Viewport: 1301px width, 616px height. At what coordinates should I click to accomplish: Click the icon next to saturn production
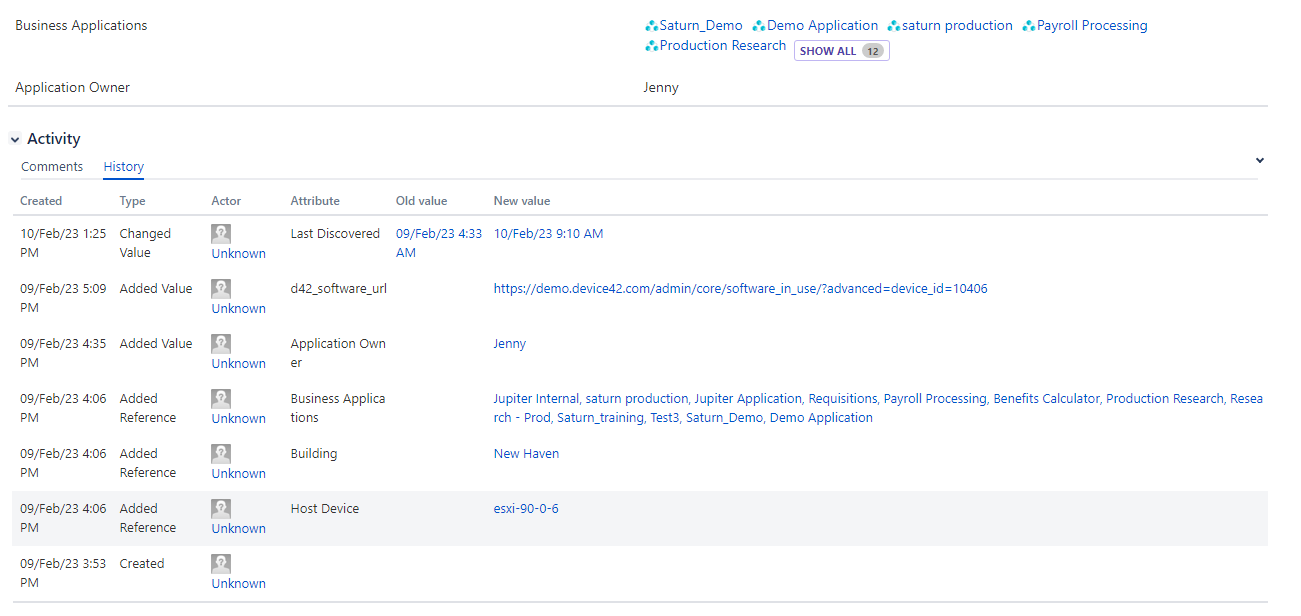pos(894,26)
